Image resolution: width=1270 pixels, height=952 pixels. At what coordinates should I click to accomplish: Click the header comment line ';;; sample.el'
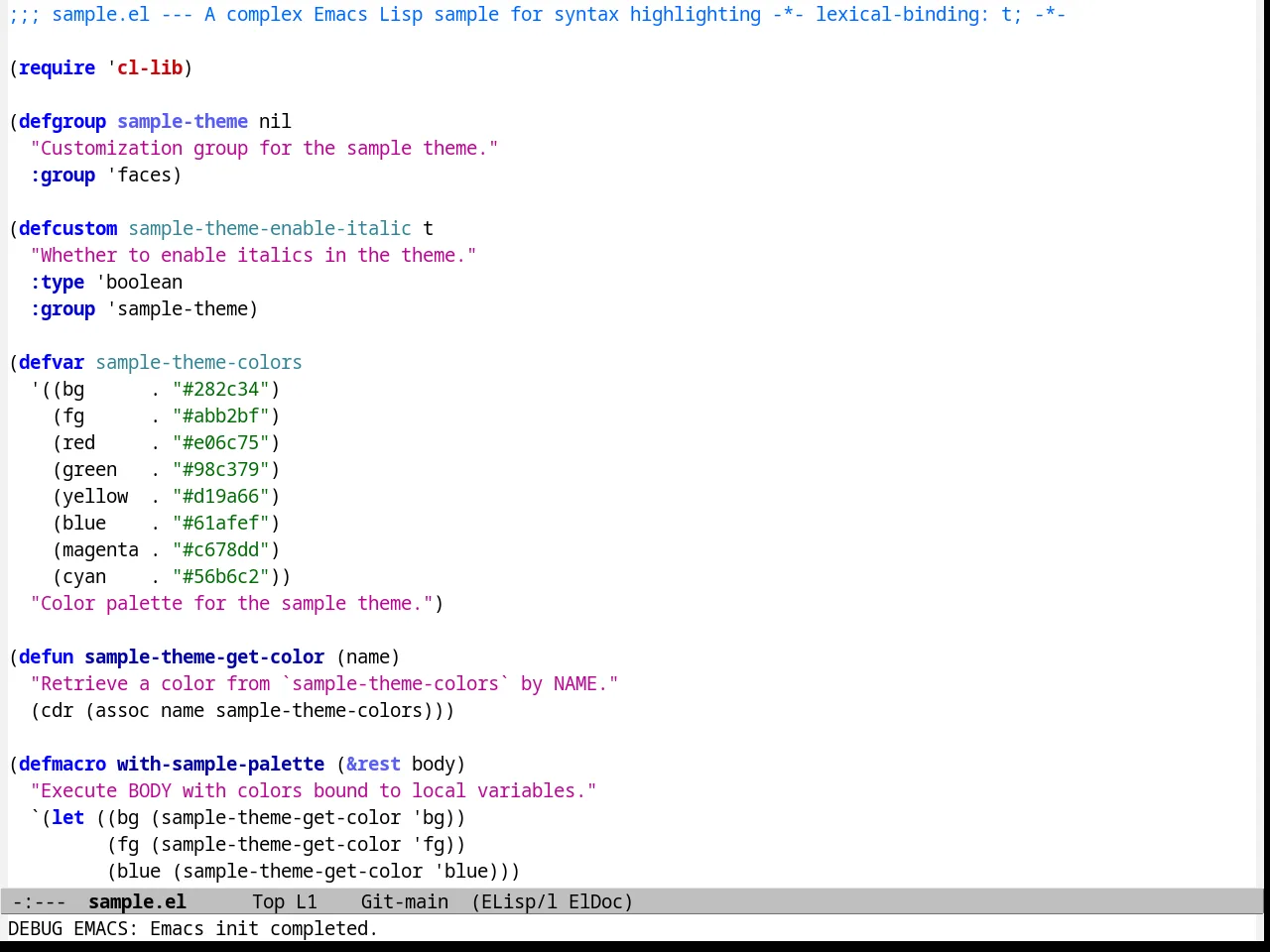pos(537,15)
